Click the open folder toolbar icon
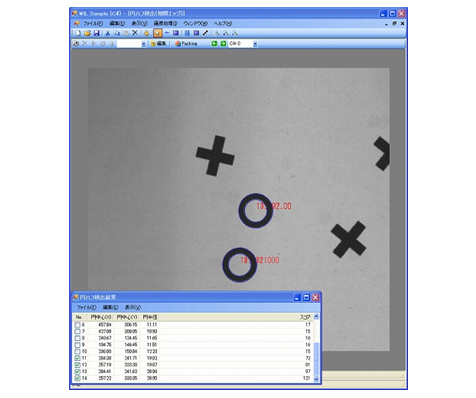 click(x=87, y=33)
